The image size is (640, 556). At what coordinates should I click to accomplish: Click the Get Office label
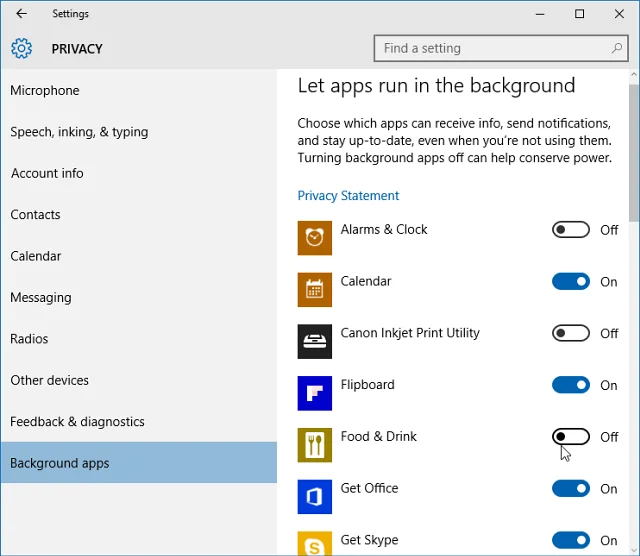[x=369, y=488]
